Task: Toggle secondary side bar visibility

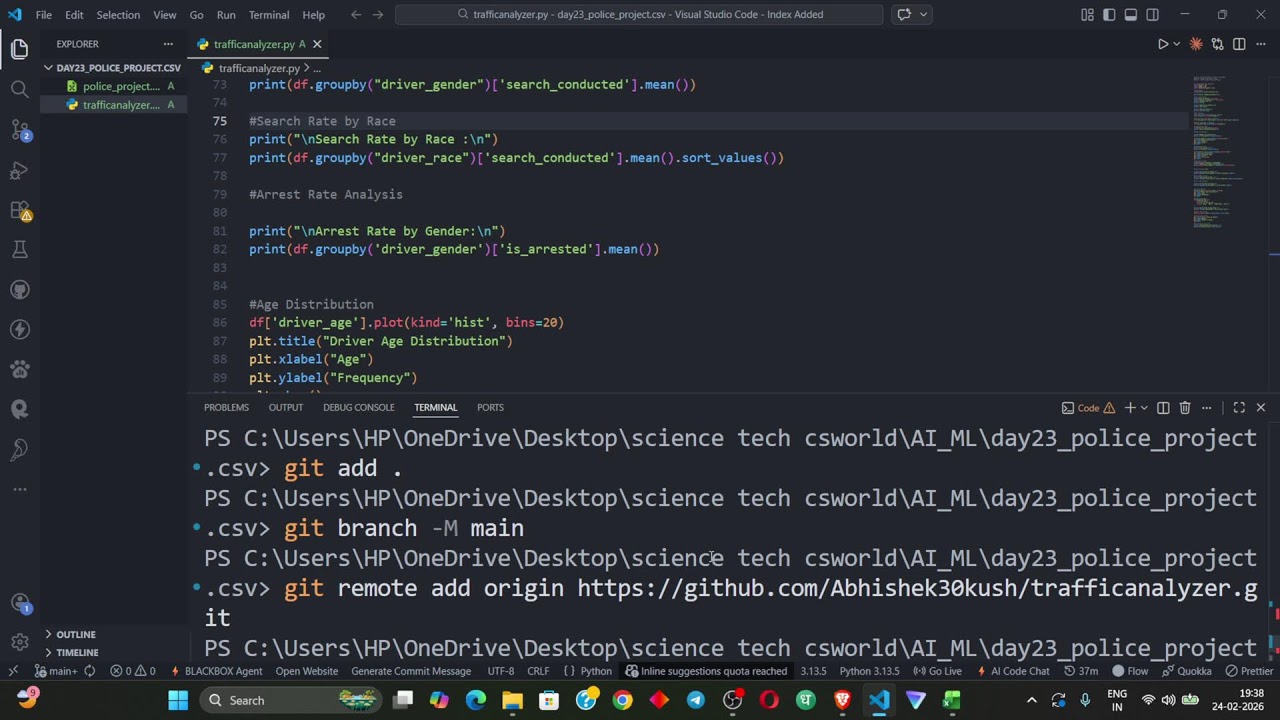Action: pos(1153,15)
